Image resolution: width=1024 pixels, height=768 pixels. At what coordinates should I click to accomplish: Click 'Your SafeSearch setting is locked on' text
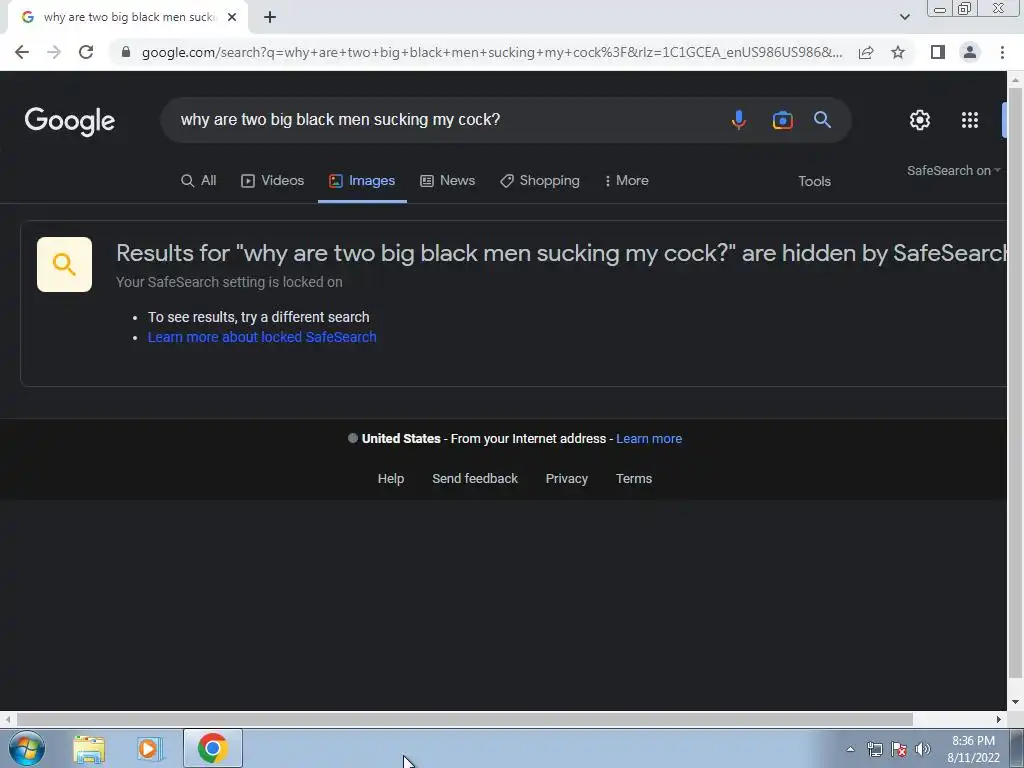click(x=229, y=282)
